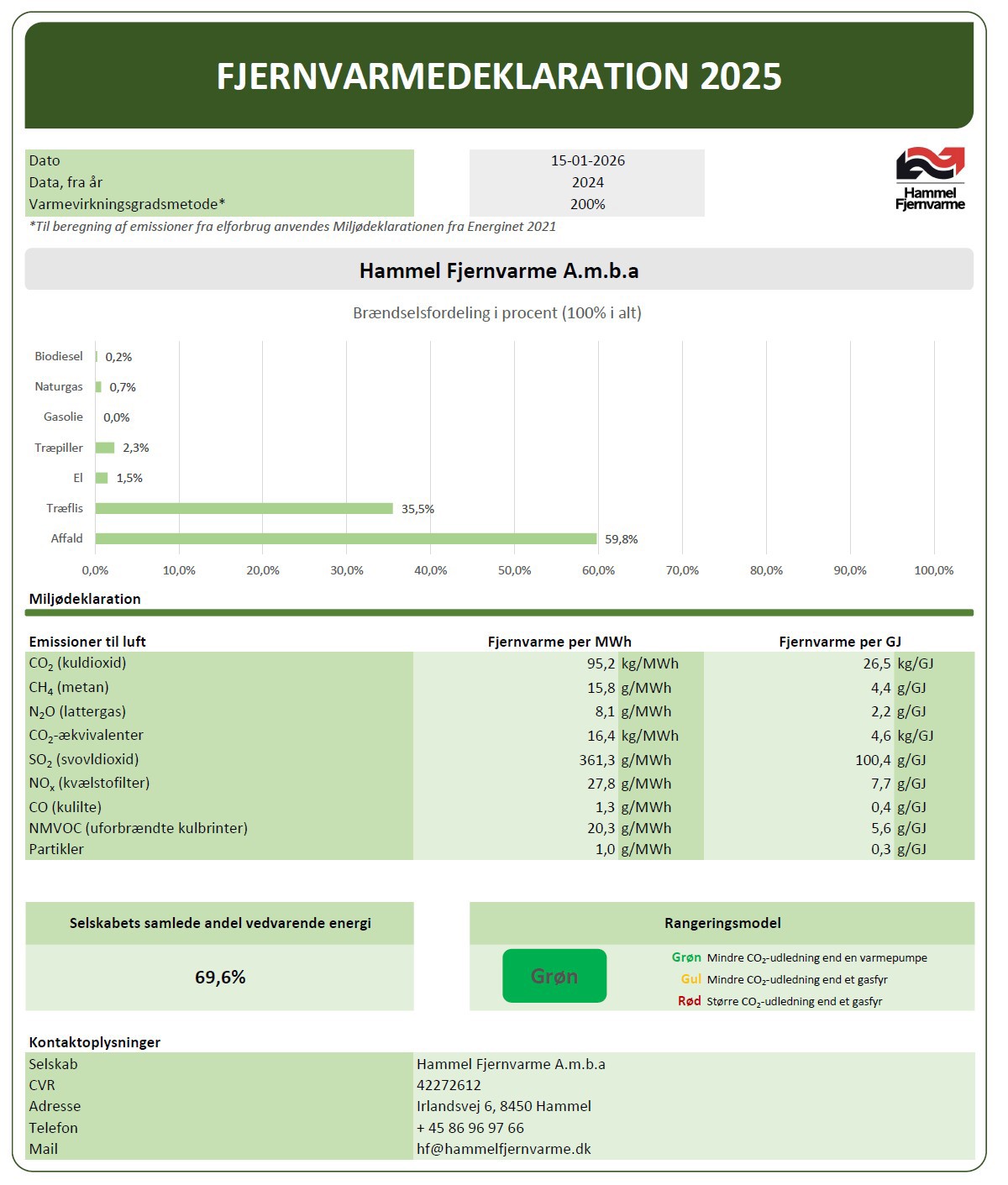Click the date value 15-01-2026

pos(587,160)
